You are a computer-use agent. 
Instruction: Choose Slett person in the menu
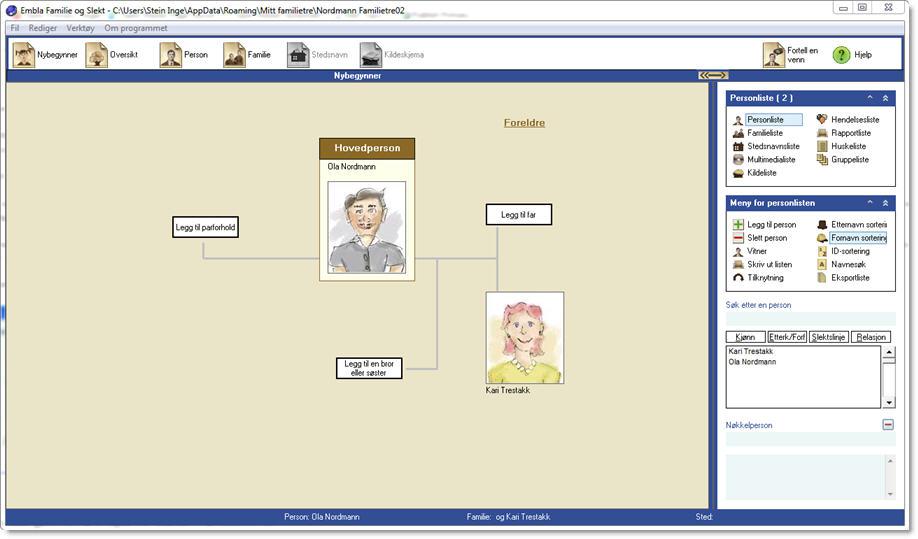767,239
